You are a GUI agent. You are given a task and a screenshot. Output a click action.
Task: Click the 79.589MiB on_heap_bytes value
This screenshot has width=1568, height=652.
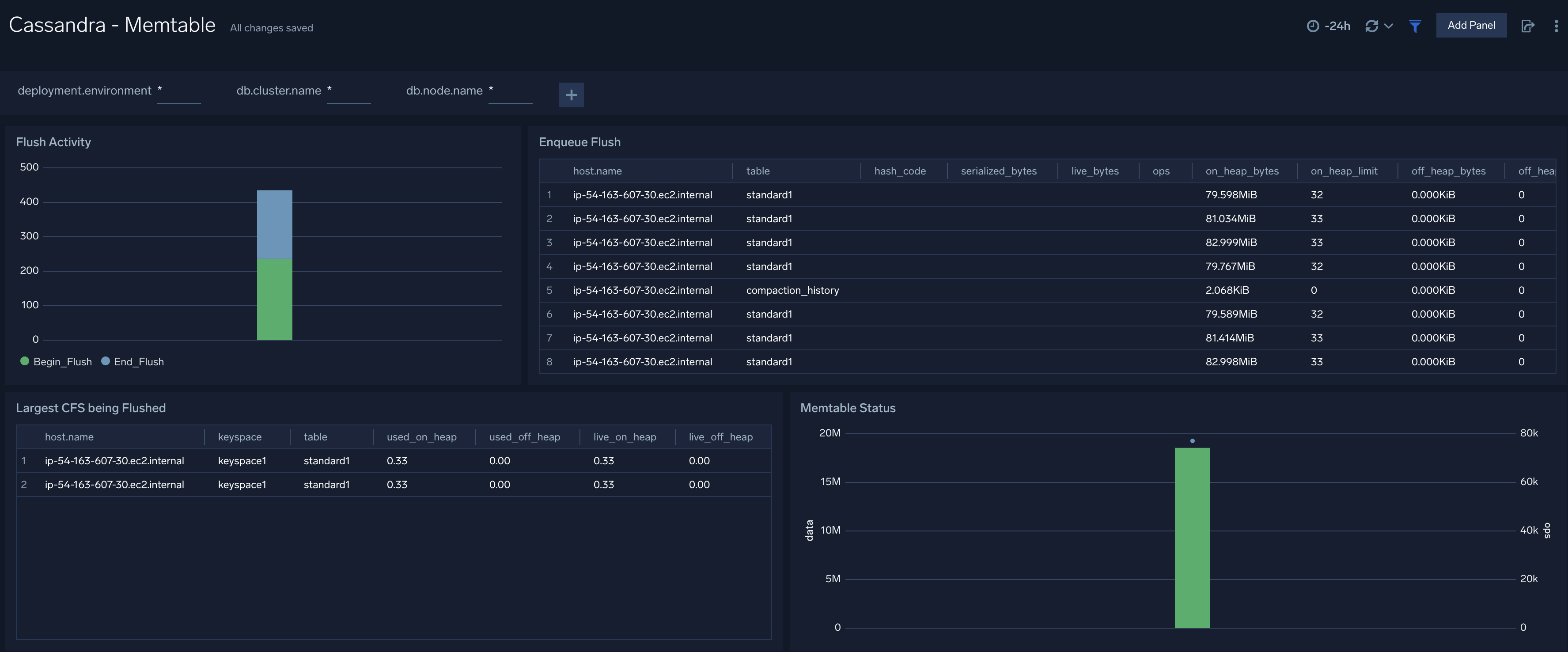click(x=1231, y=314)
